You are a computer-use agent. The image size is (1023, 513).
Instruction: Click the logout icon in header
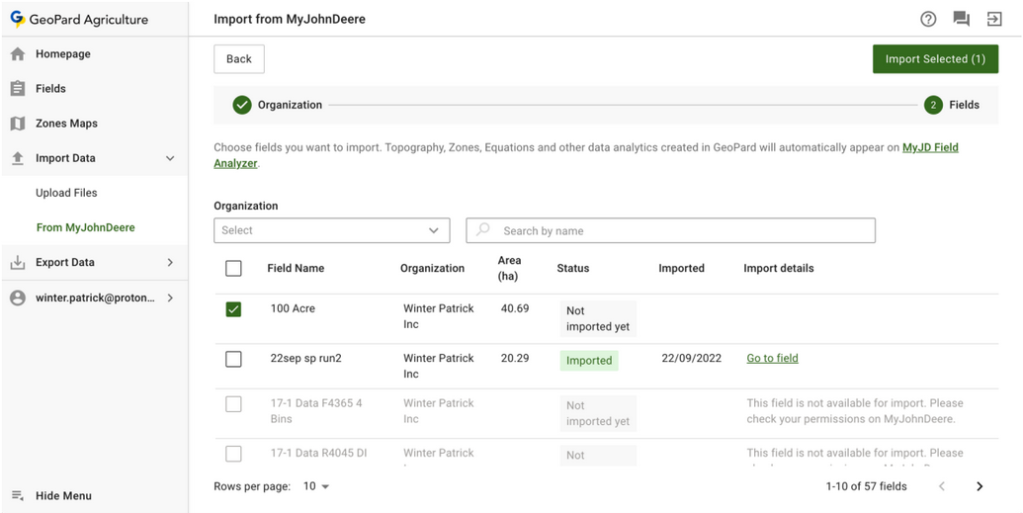(x=994, y=19)
